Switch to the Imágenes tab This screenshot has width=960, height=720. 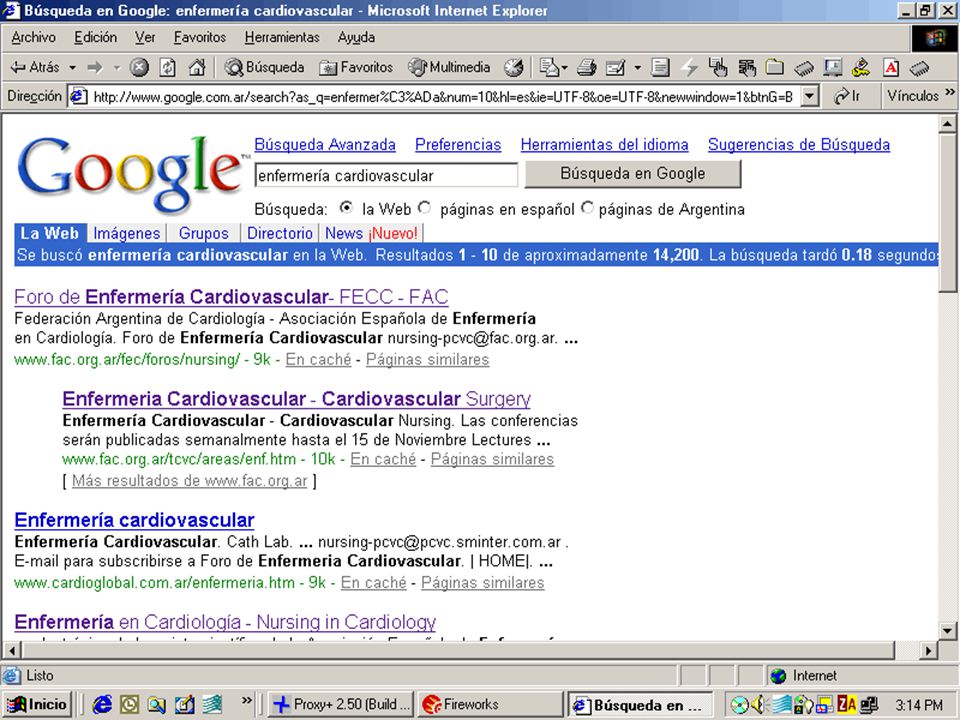pos(127,233)
